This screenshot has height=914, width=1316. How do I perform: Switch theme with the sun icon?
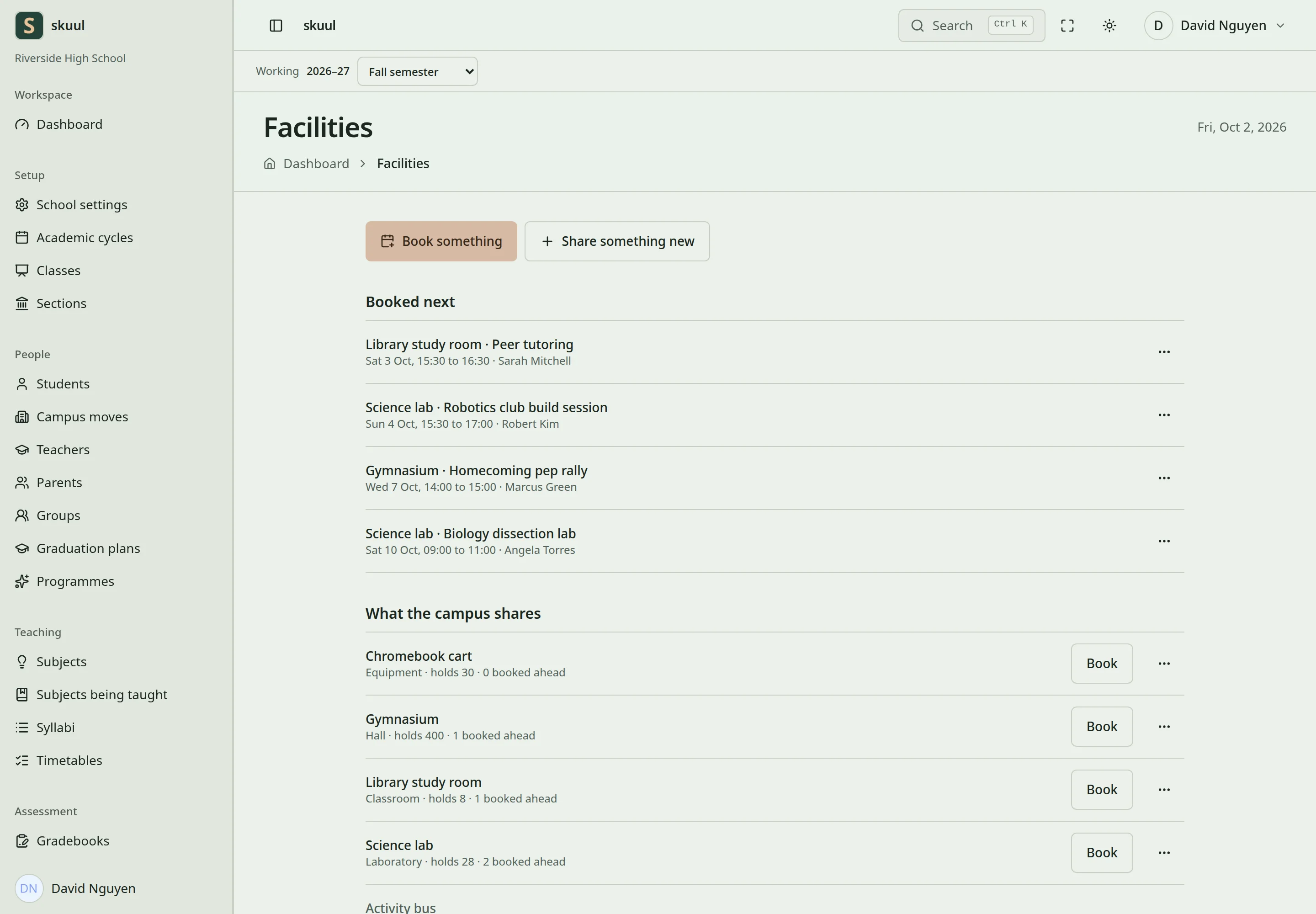click(1109, 26)
